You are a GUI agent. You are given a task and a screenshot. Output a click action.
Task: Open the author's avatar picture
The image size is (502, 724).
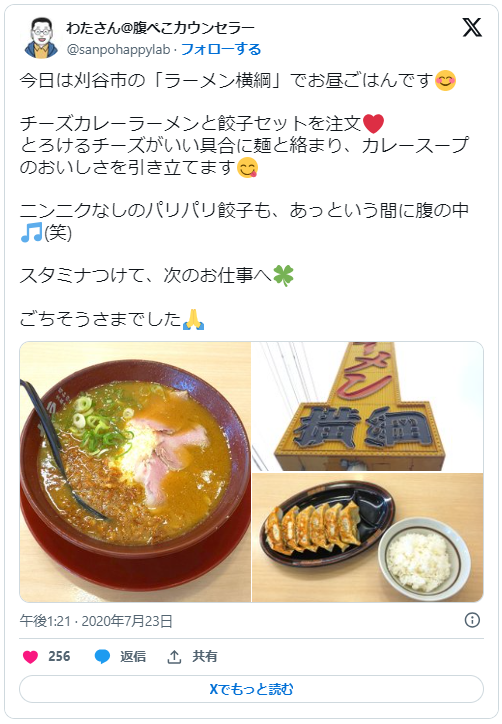(x=42, y=38)
